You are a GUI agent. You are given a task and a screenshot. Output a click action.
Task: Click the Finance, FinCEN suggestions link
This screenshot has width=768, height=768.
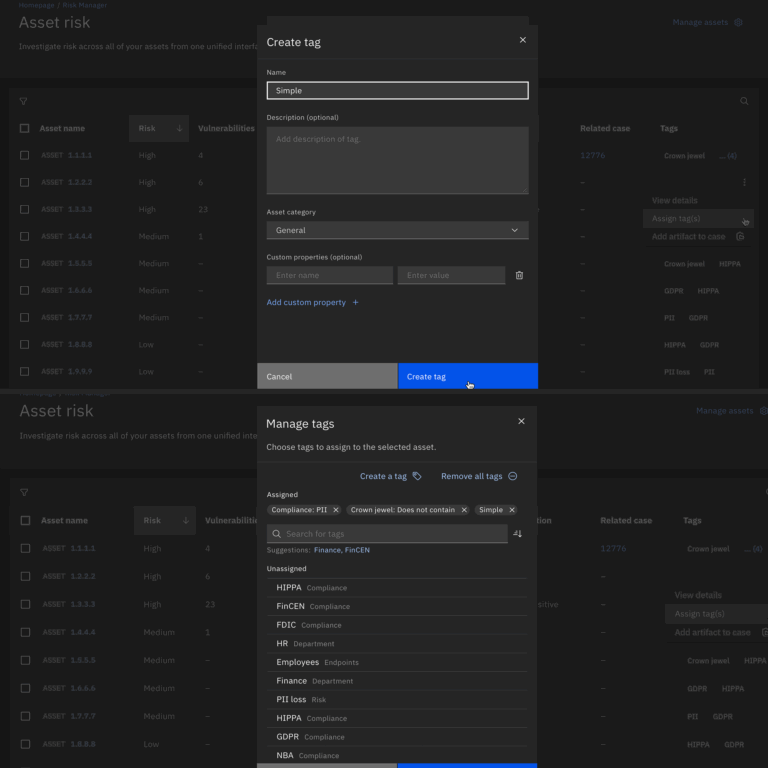pyautogui.click(x=342, y=550)
